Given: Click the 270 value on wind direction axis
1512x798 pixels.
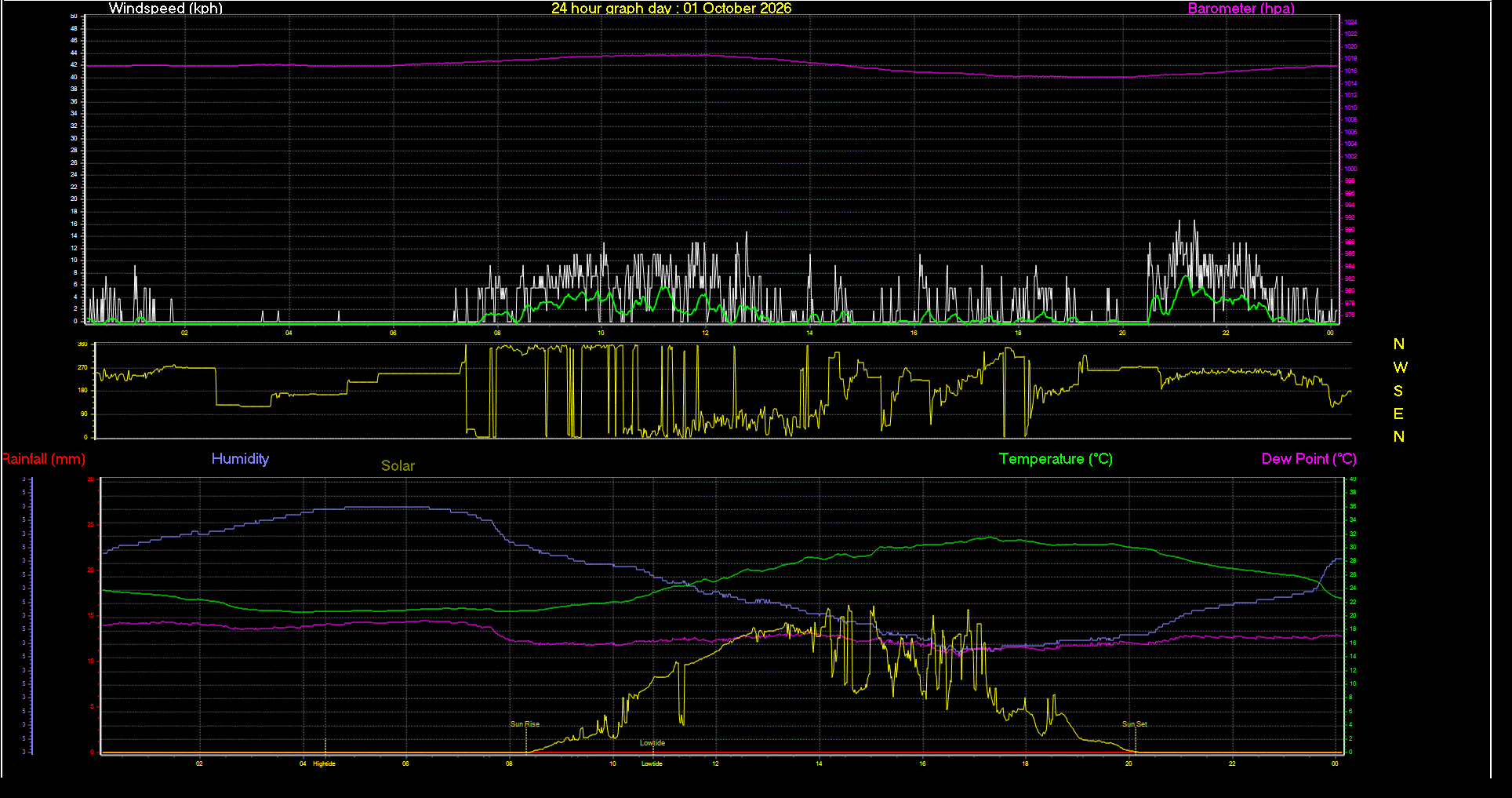Looking at the screenshot, I should point(82,367).
